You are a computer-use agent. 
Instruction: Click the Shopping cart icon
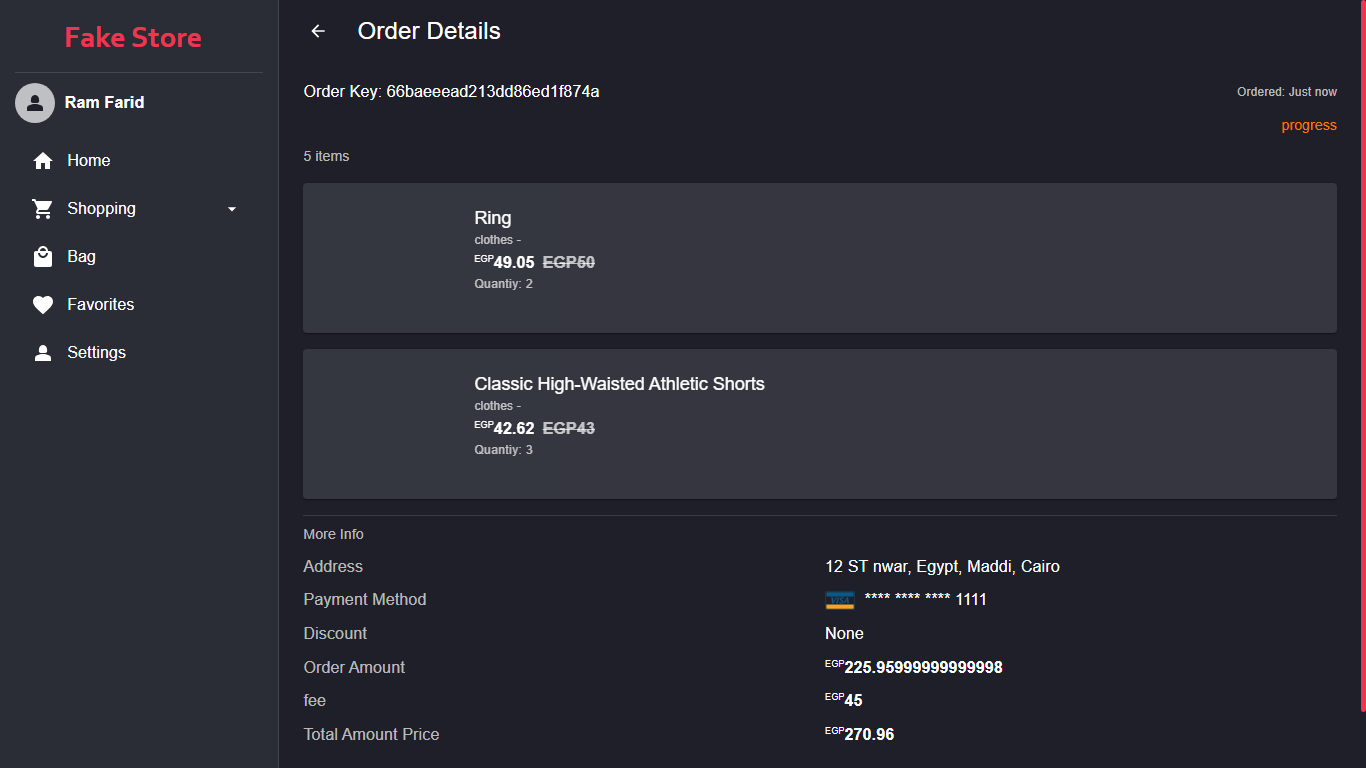click(x=43, y=209)
